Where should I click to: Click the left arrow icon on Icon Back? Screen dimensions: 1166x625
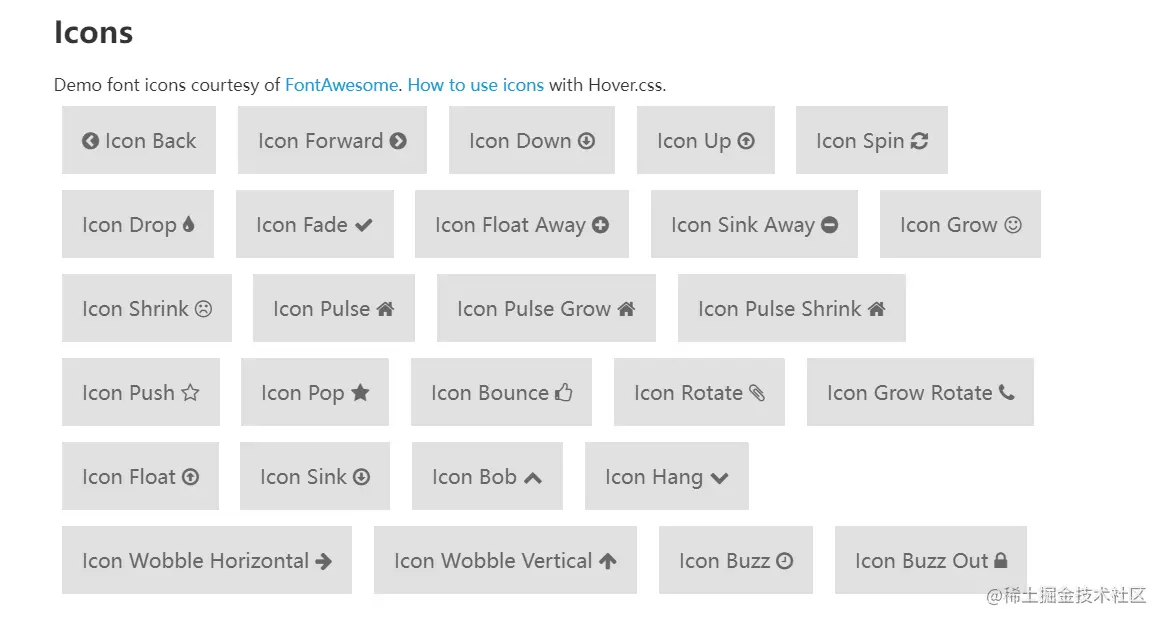click(91, 141)
